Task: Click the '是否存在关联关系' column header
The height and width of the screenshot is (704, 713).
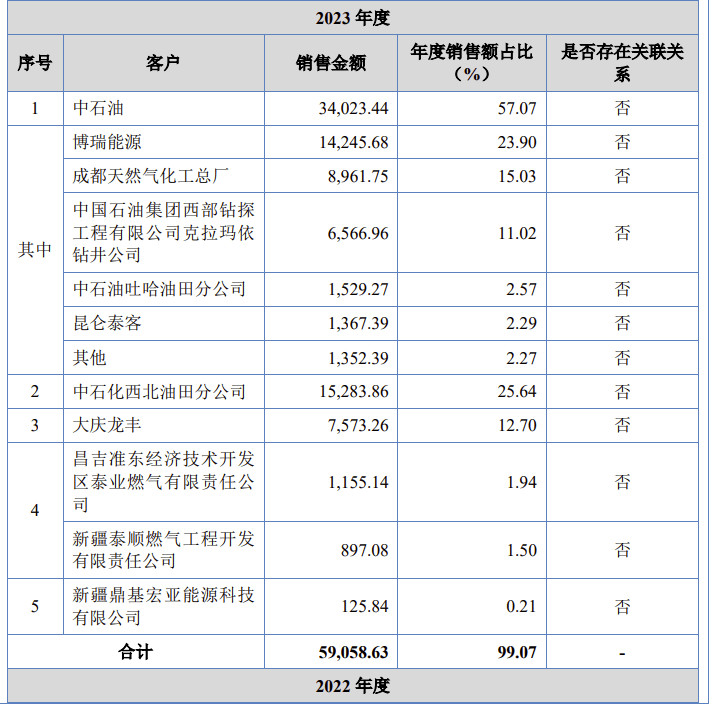Action: [623, 63]
